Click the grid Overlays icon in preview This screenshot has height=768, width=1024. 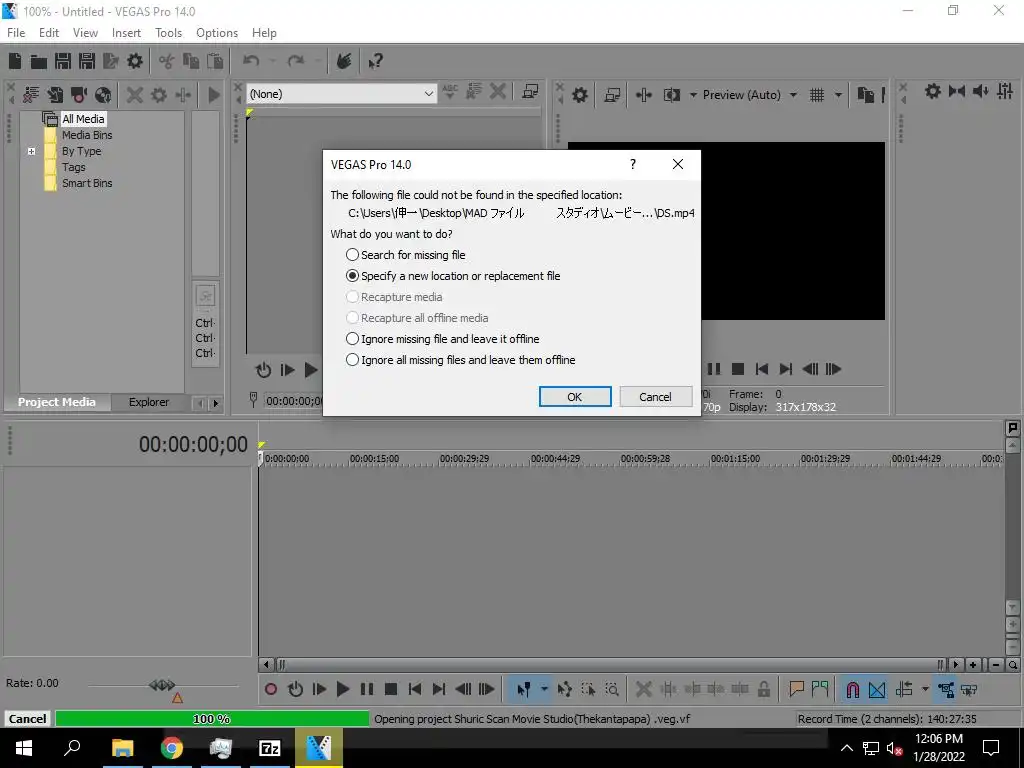(x=817, y=95)
